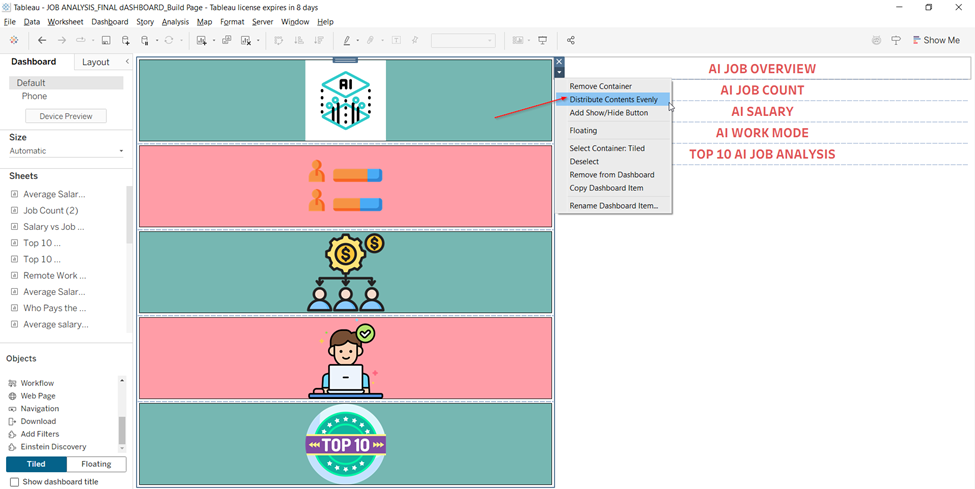
Task: Click the Save icon in toolbar
Action: point(106,40)
